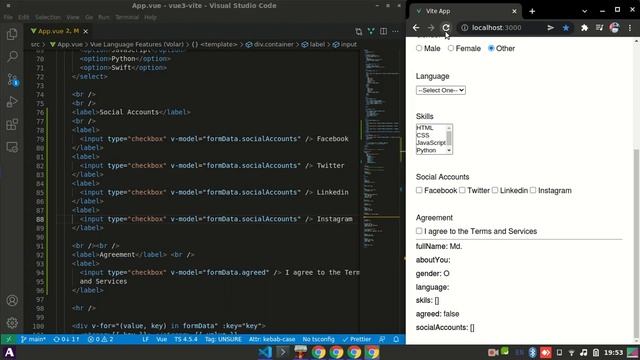Close the App.vue editor tab
The image size is (640, 360).
[85, 31]
